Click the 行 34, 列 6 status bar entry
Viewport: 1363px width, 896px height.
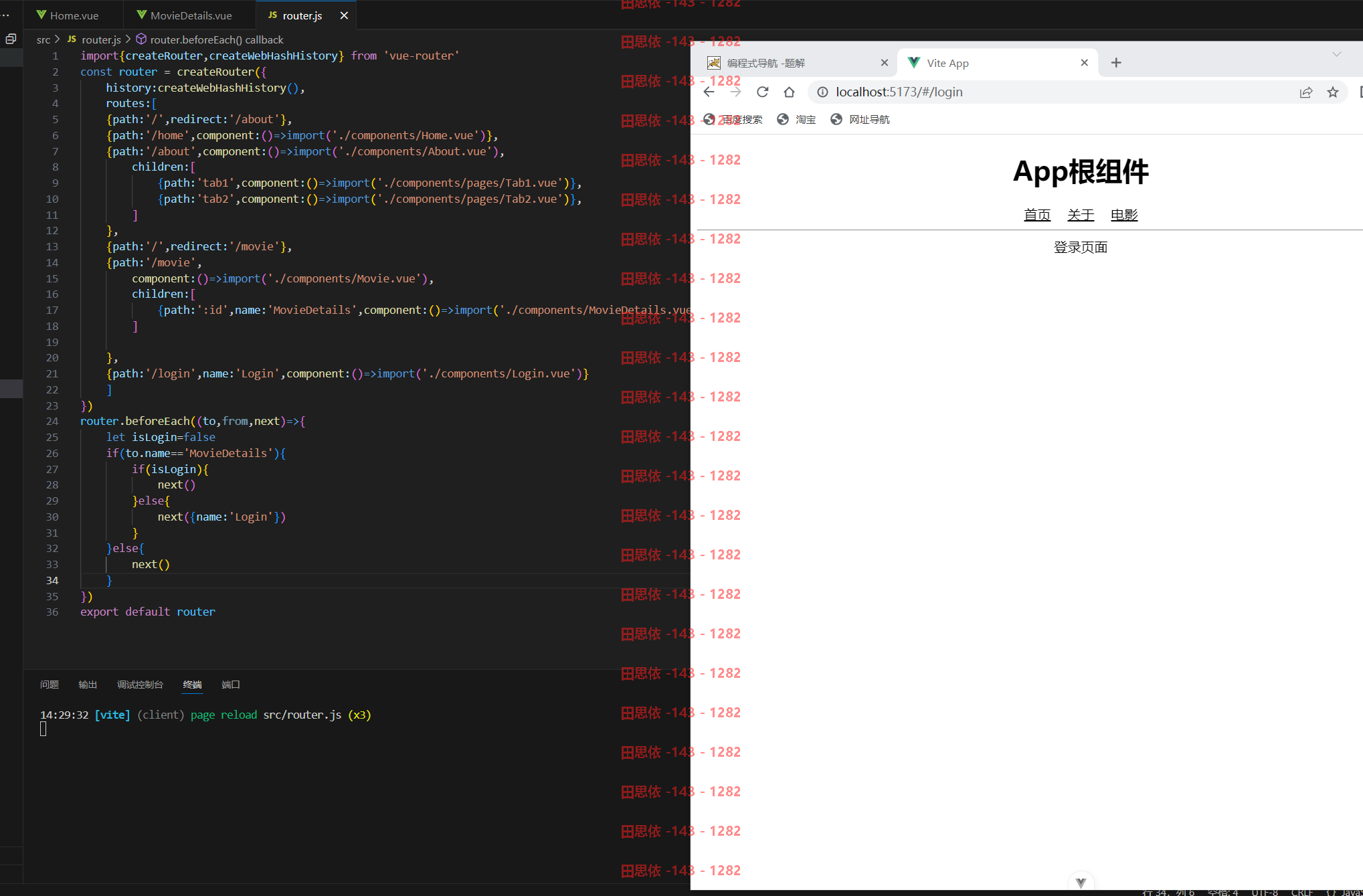(x=1168, y=892)
